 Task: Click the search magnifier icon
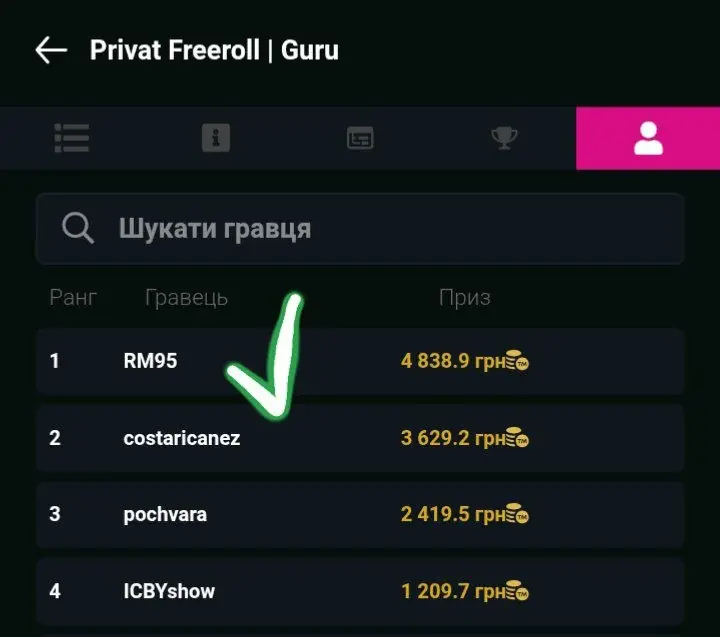tap(77, 228)
